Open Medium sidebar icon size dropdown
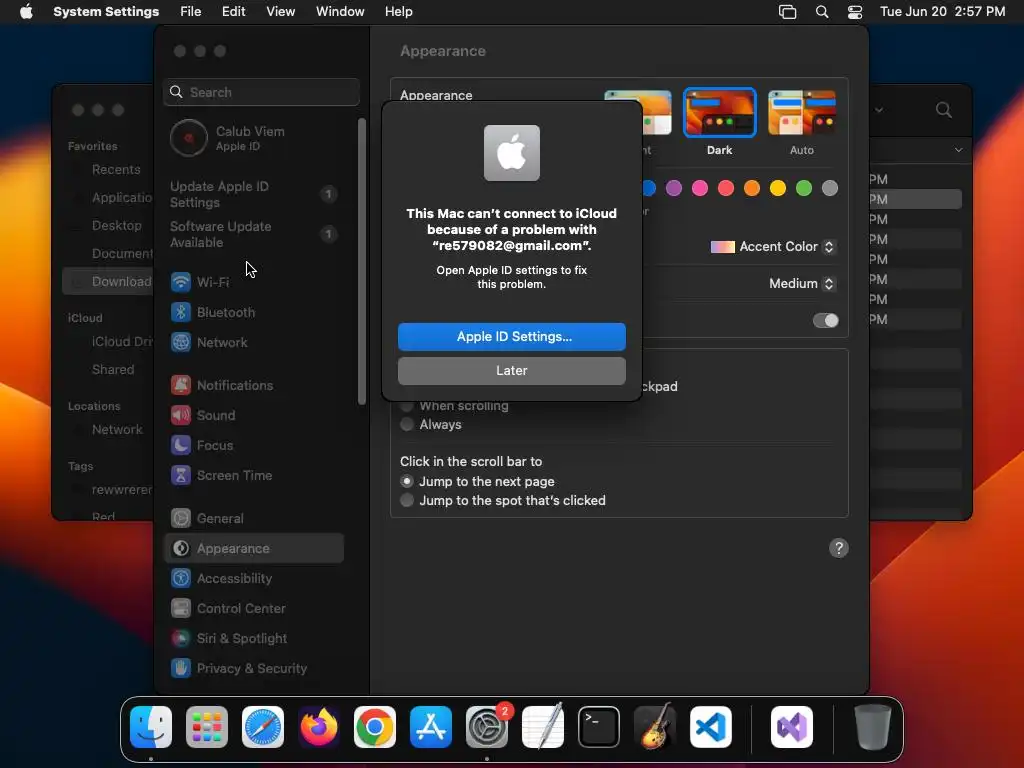 pyautogui.click(x=802, y=283)
